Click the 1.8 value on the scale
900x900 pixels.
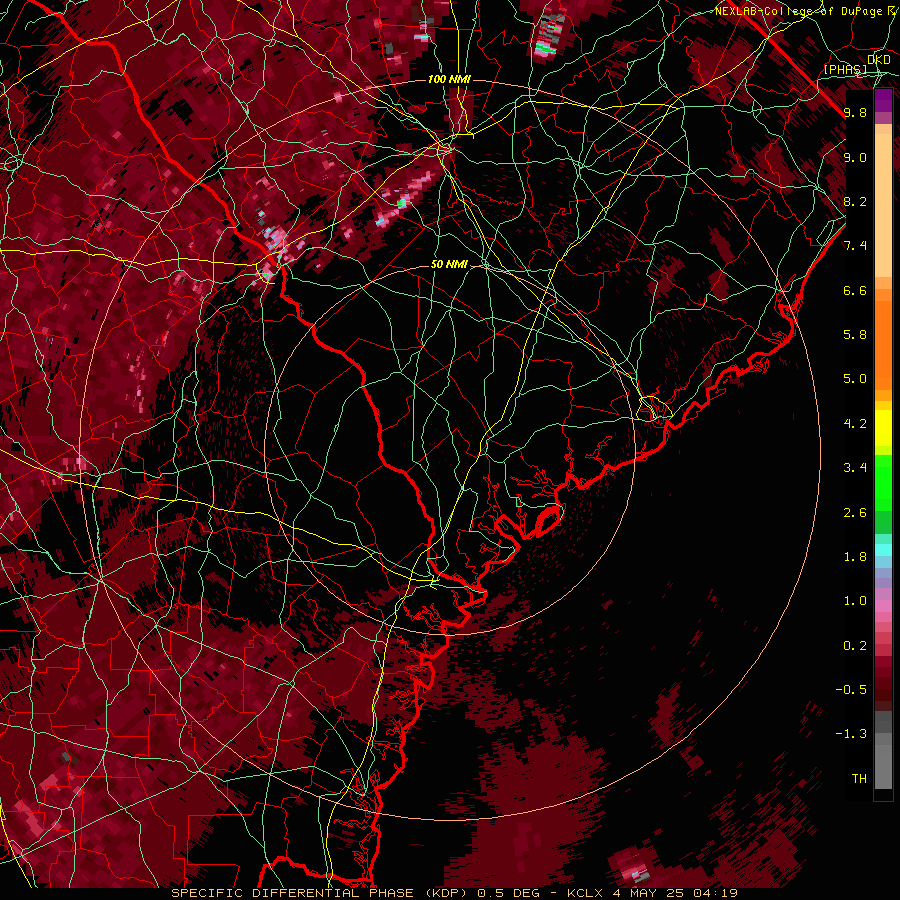[855, 557]
